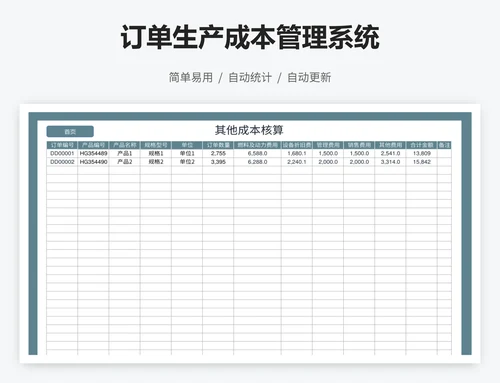Click the 单位2 cell
Viewport: 500px width, 383px height.
(x=187, y=162)
